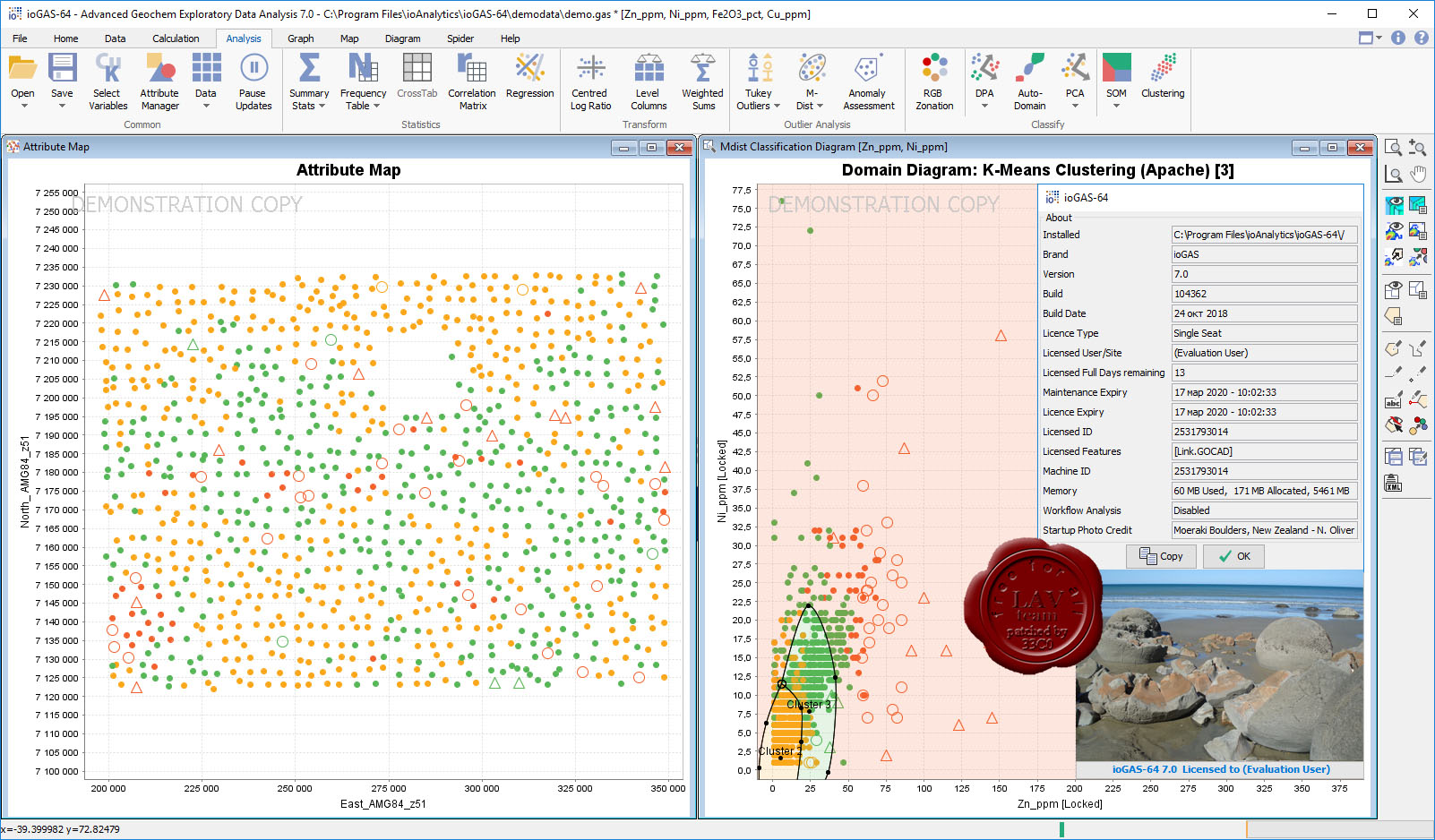
Task: Click Copy in the About dialog
Action: coord(1161,556)
